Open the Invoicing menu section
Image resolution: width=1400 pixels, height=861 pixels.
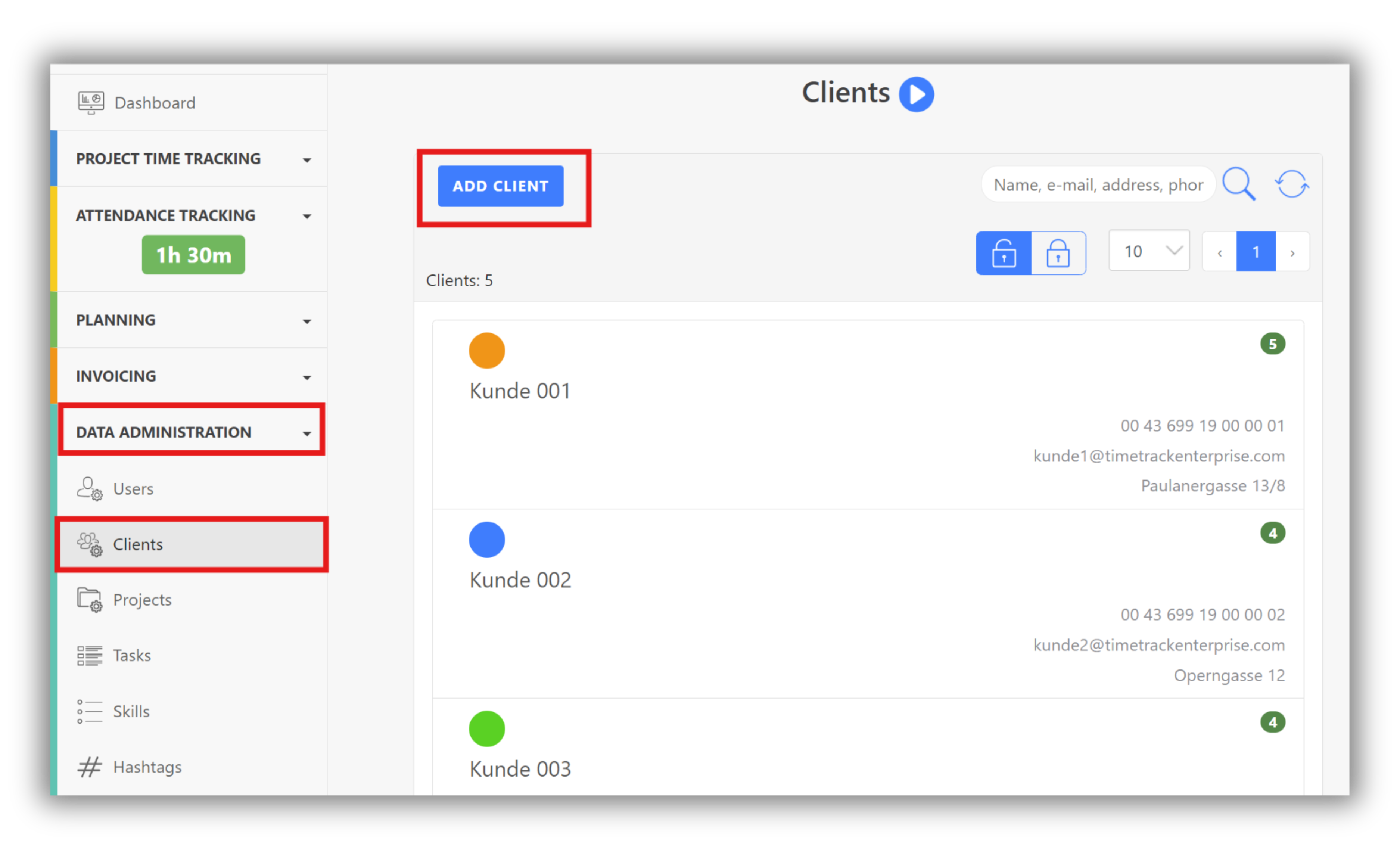(x=307, y=376)
